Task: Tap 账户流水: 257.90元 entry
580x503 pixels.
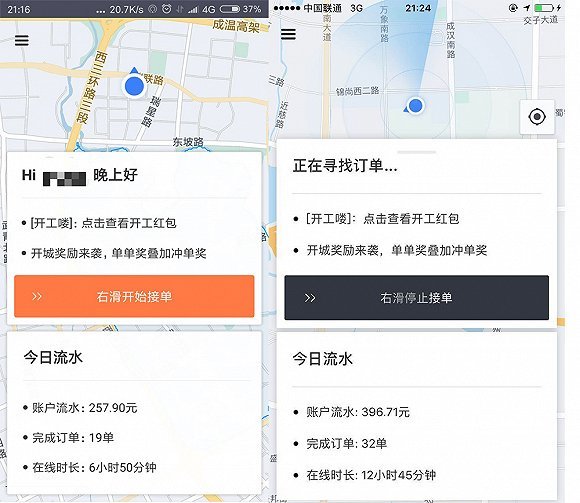Action: 80,408
